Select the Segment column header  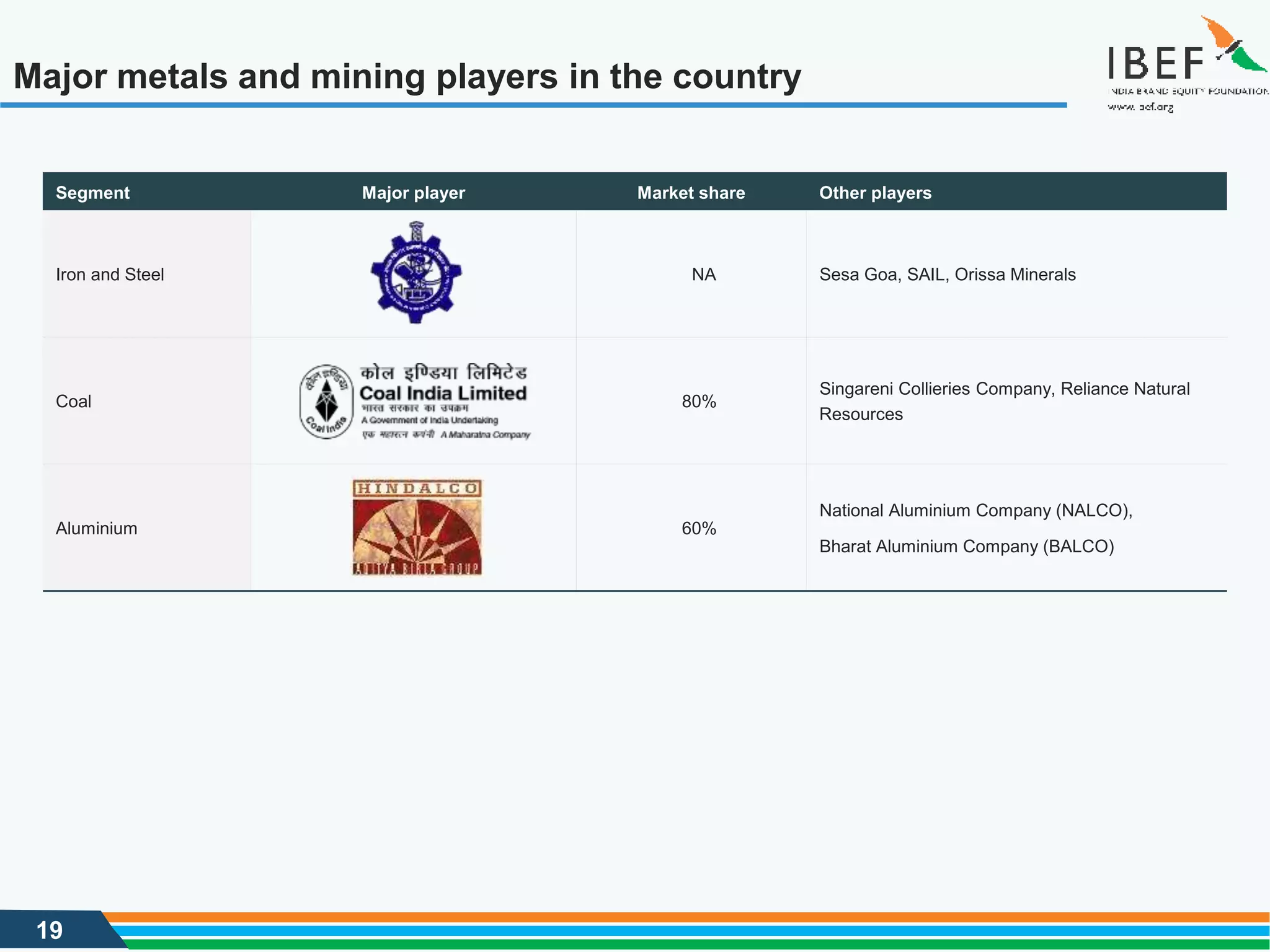coord(92,193)
